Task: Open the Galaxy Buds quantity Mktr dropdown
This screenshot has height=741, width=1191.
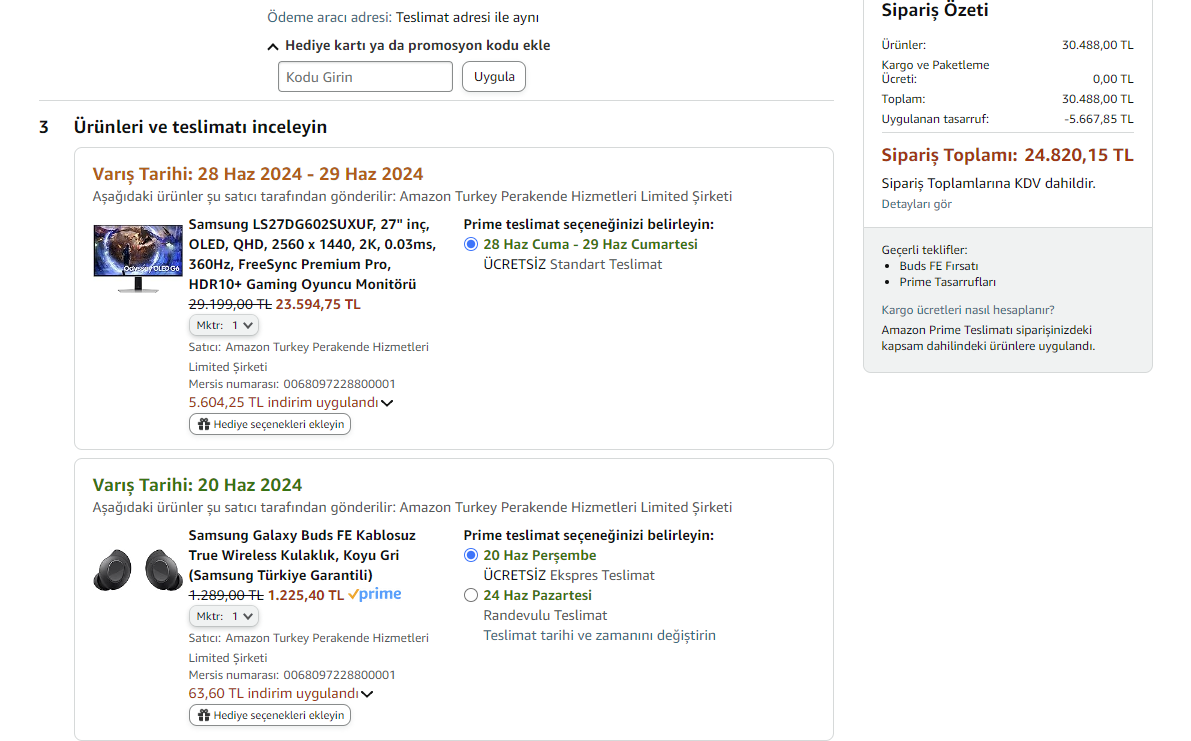Action: [x=224, y=616]
